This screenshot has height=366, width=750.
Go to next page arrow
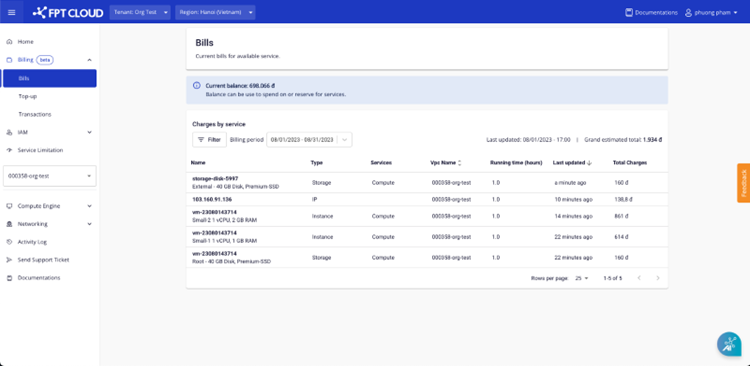click(x=658, y=278)
